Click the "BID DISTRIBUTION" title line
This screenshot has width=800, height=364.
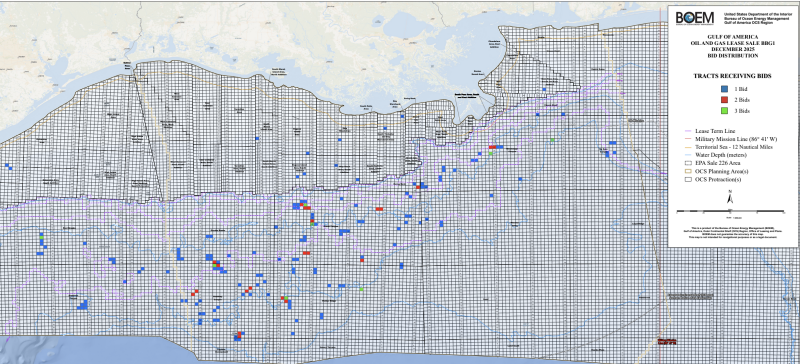coord(733,56)
